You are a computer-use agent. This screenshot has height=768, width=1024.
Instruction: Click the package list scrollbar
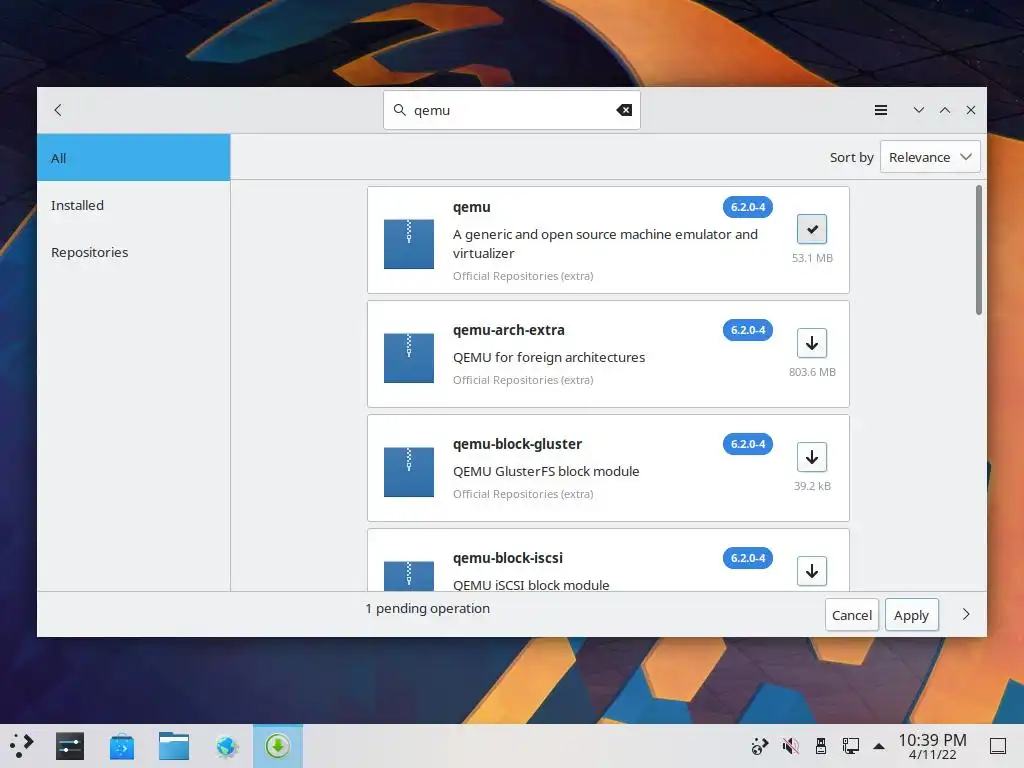click(979, 250)
